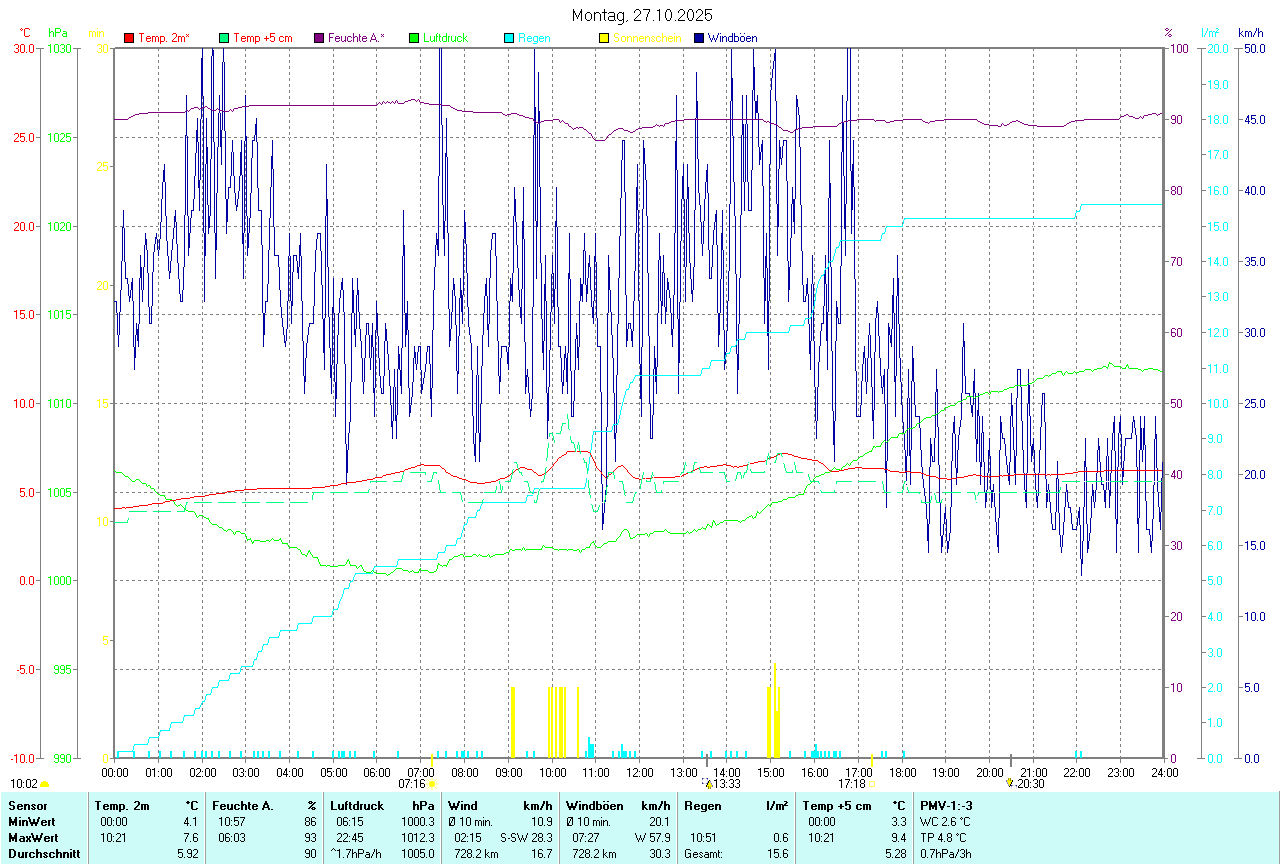
Task: Click the 12:00 time axis label
Action: click(640, 772)
